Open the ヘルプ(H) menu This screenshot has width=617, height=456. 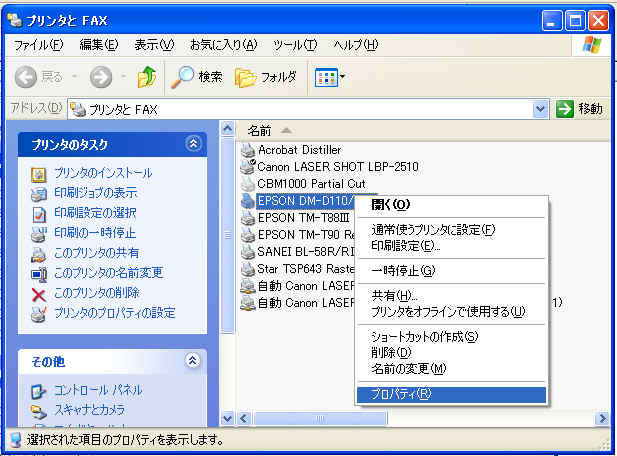pos(355,45)
